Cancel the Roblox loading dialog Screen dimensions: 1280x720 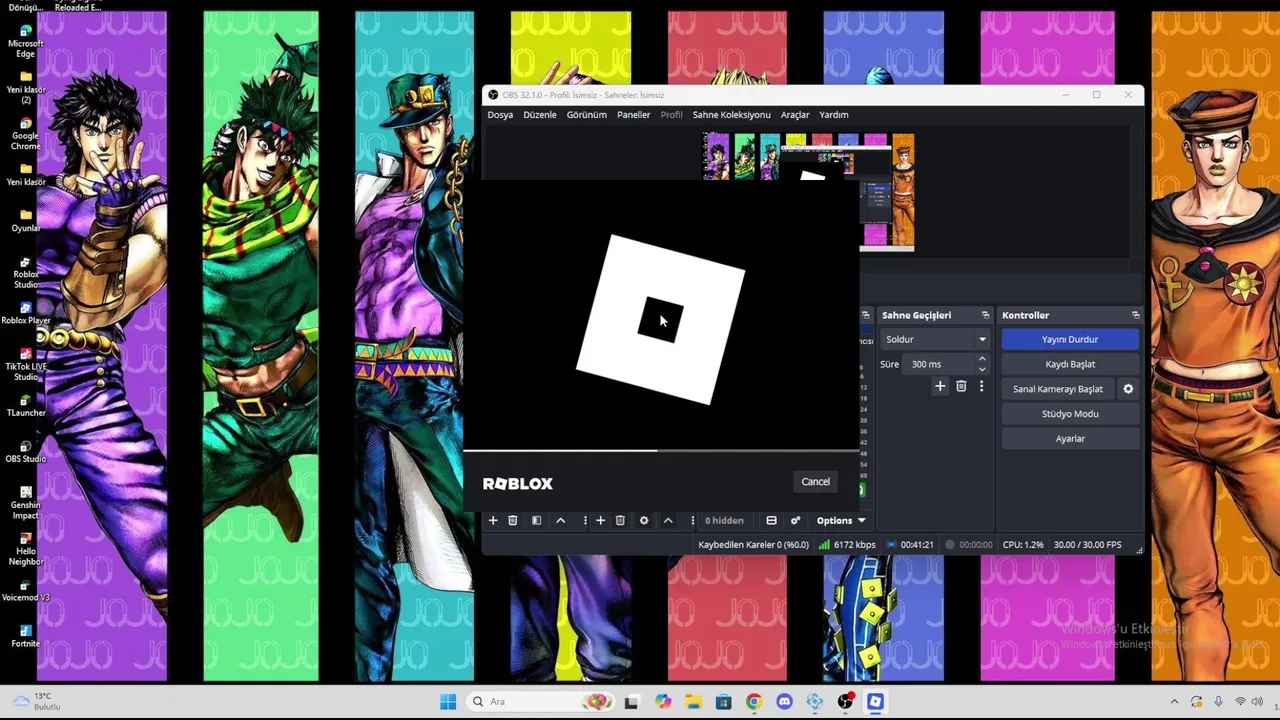click(816, 482)
